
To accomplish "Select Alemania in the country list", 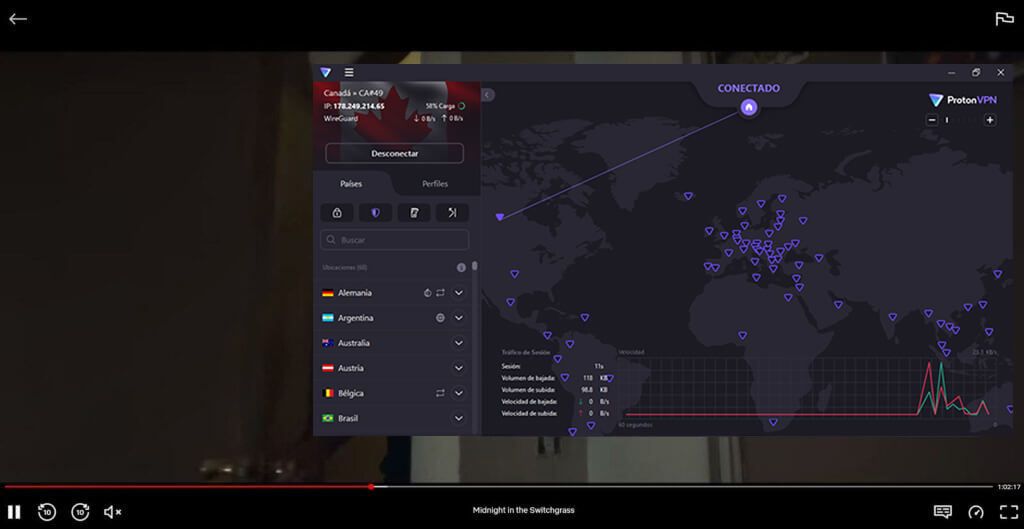I will pyautogui.click(x=355, y=293).
